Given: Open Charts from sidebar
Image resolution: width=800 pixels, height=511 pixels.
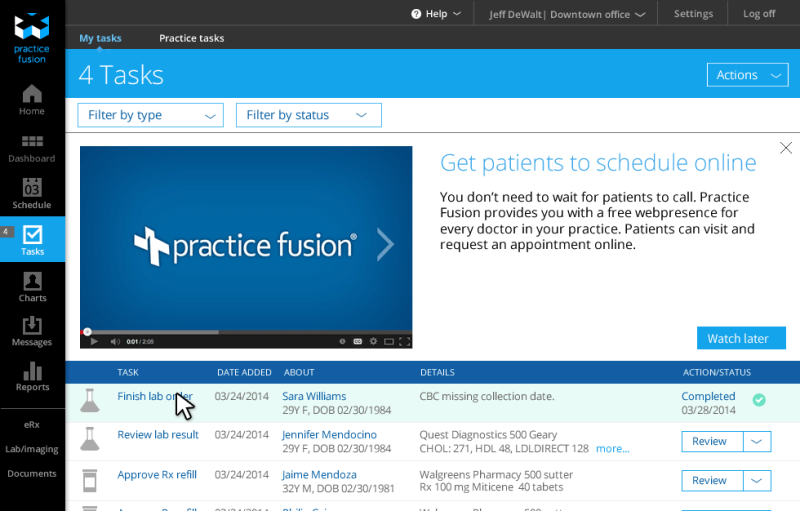Looking at the screenshot, I should point(32,287).
